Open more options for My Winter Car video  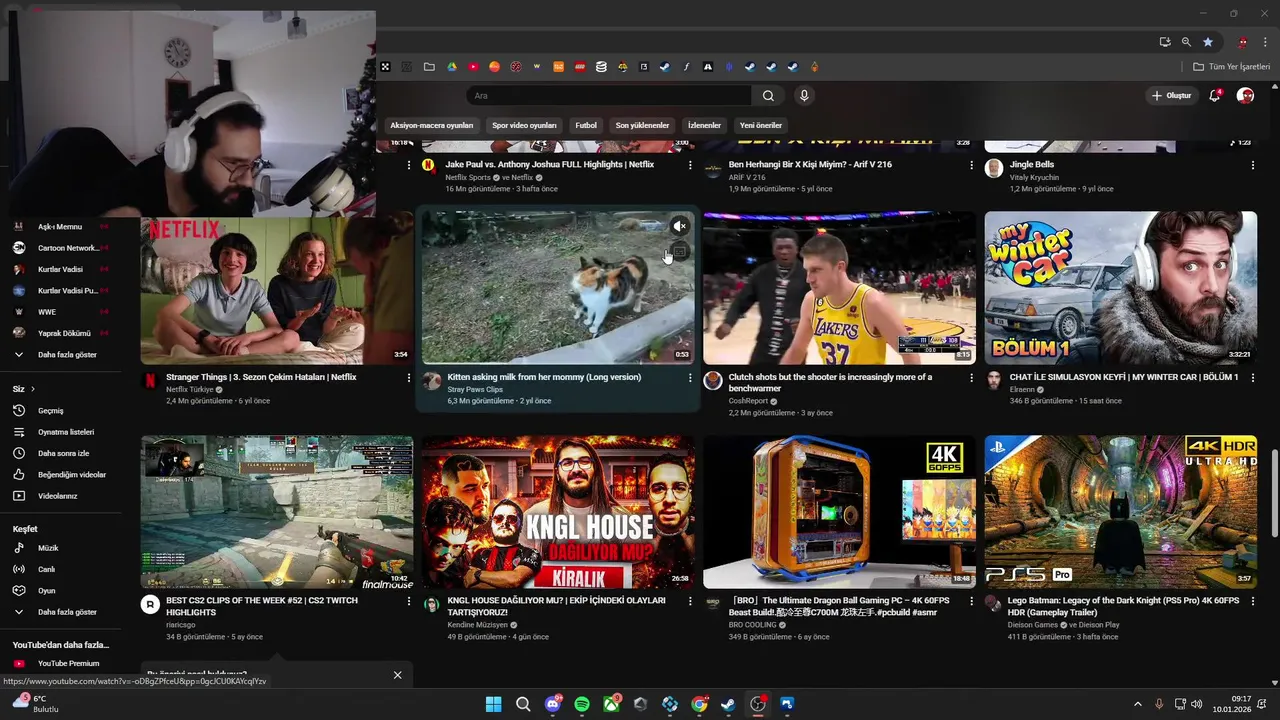tap(1252, 378)
